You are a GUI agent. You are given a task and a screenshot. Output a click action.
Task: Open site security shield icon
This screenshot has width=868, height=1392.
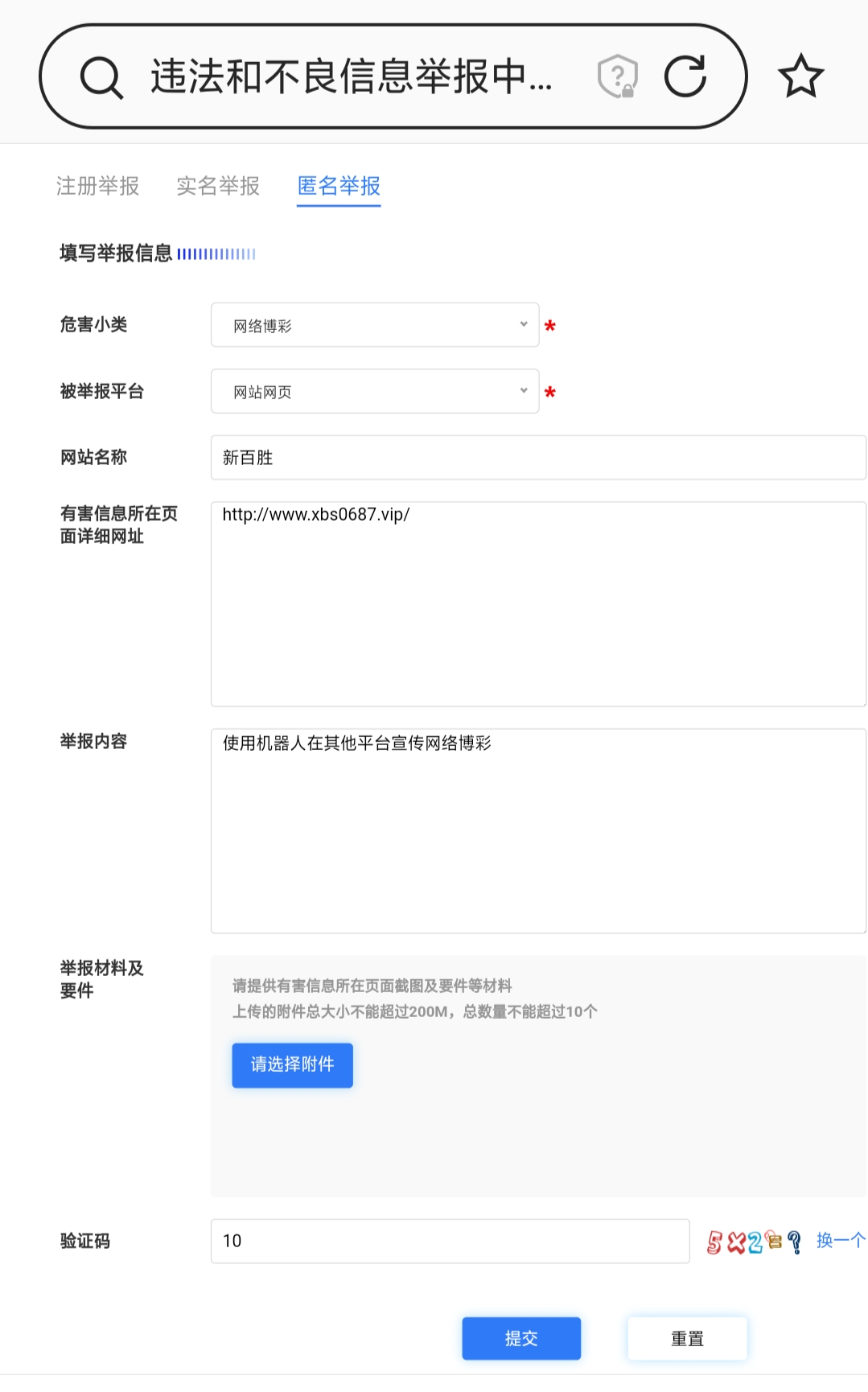point(618,76)
